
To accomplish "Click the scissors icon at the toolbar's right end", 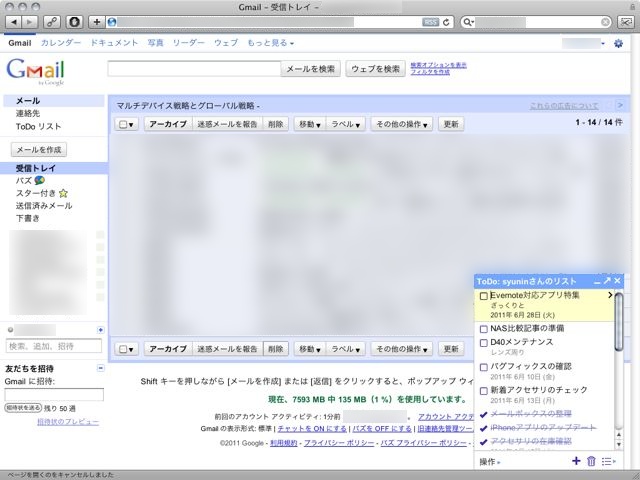I will 625,22.
